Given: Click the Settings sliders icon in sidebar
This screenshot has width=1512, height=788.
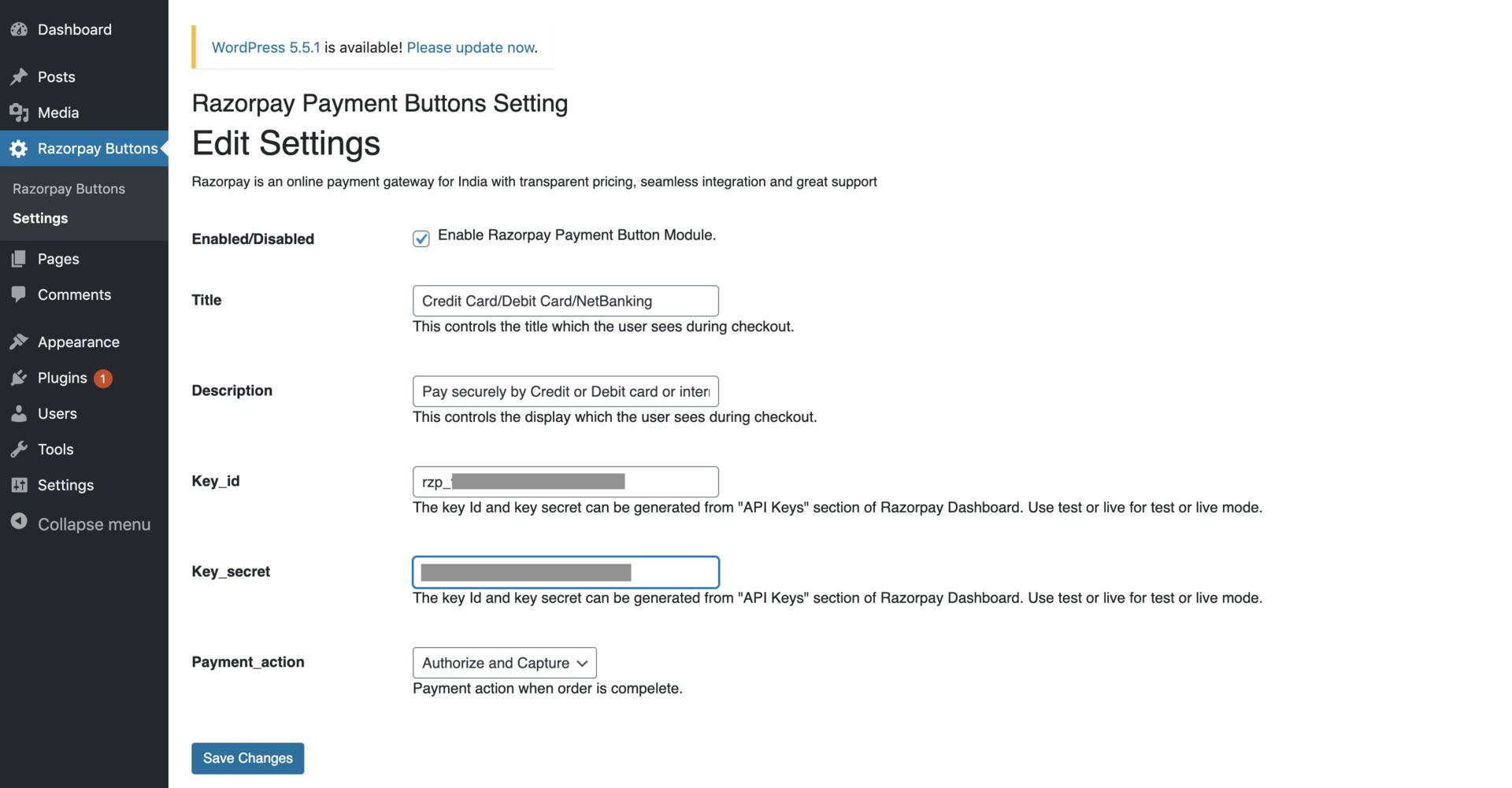Looking at the screenshot, I should click(x=19, y=485).
